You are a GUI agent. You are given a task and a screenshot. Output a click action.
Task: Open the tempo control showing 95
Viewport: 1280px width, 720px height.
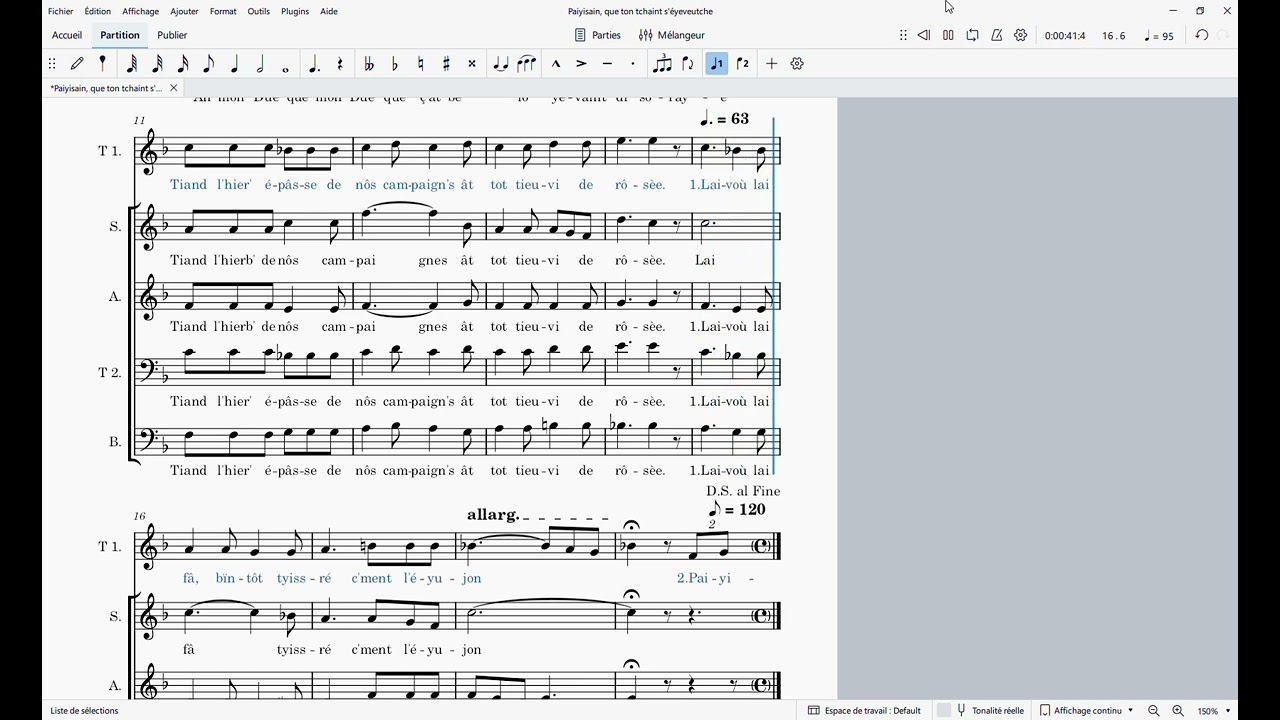pyautogui.click(x=1160, y=36)
